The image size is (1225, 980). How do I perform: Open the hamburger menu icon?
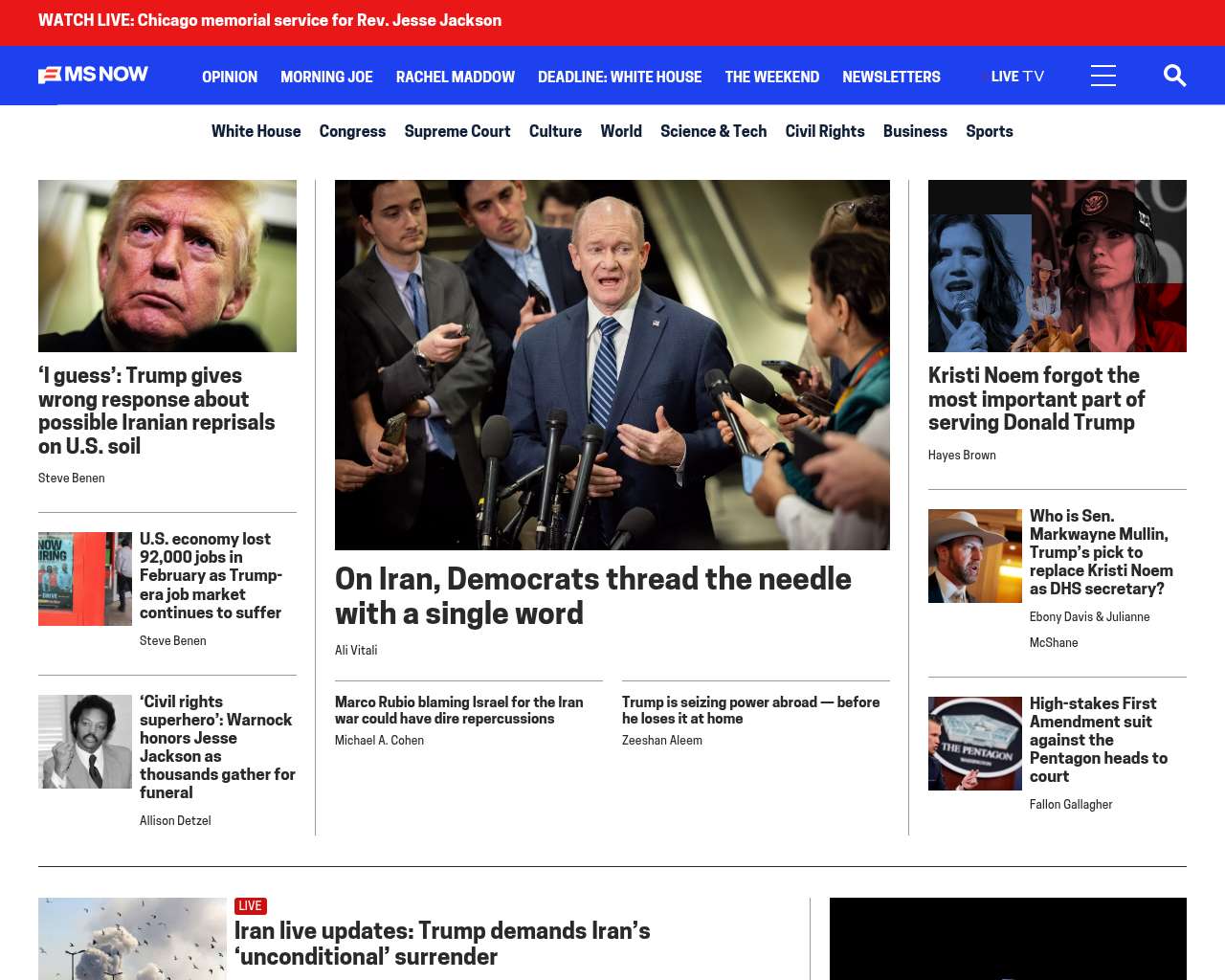pyautogui.click(x=1103, y=76)
